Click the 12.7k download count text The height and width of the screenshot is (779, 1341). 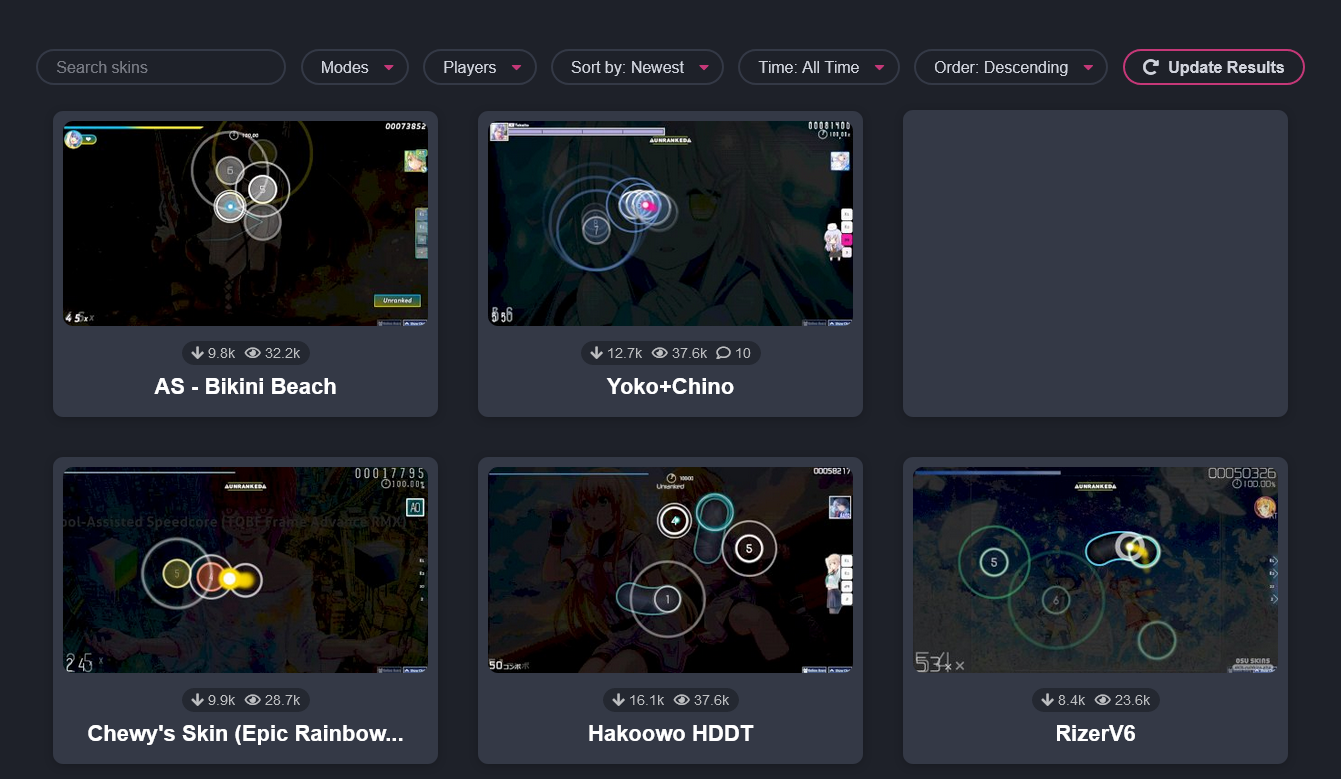(625, 353)
